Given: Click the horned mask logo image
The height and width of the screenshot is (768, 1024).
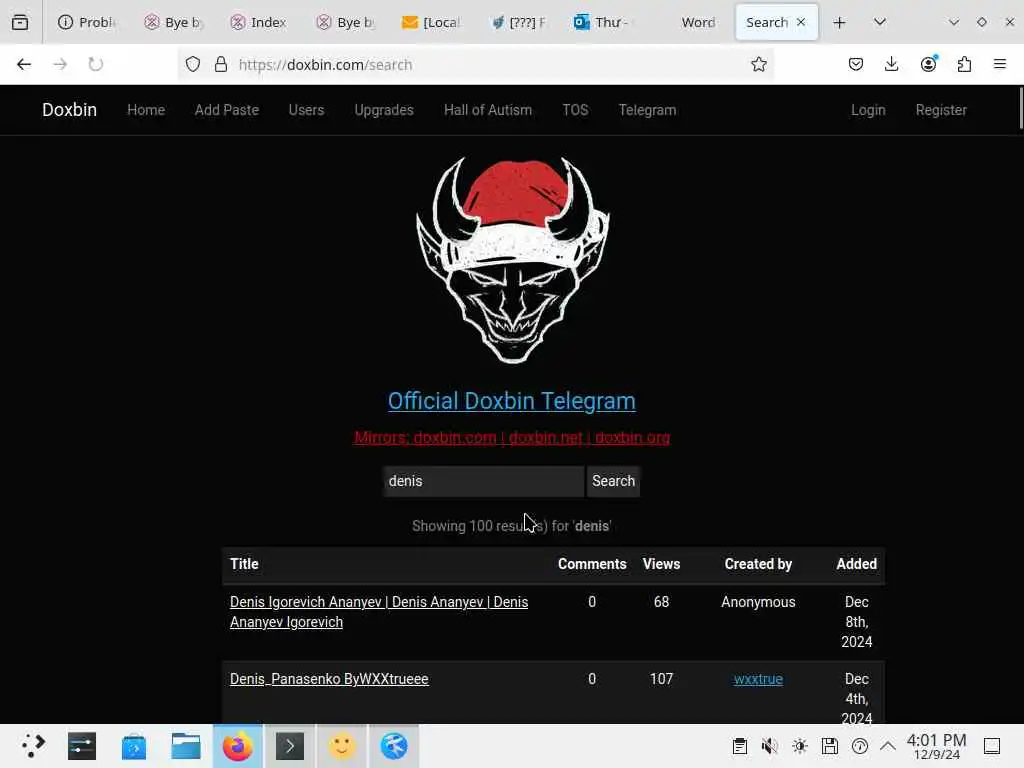Looking at the screenshot, I should coord(513,259).
